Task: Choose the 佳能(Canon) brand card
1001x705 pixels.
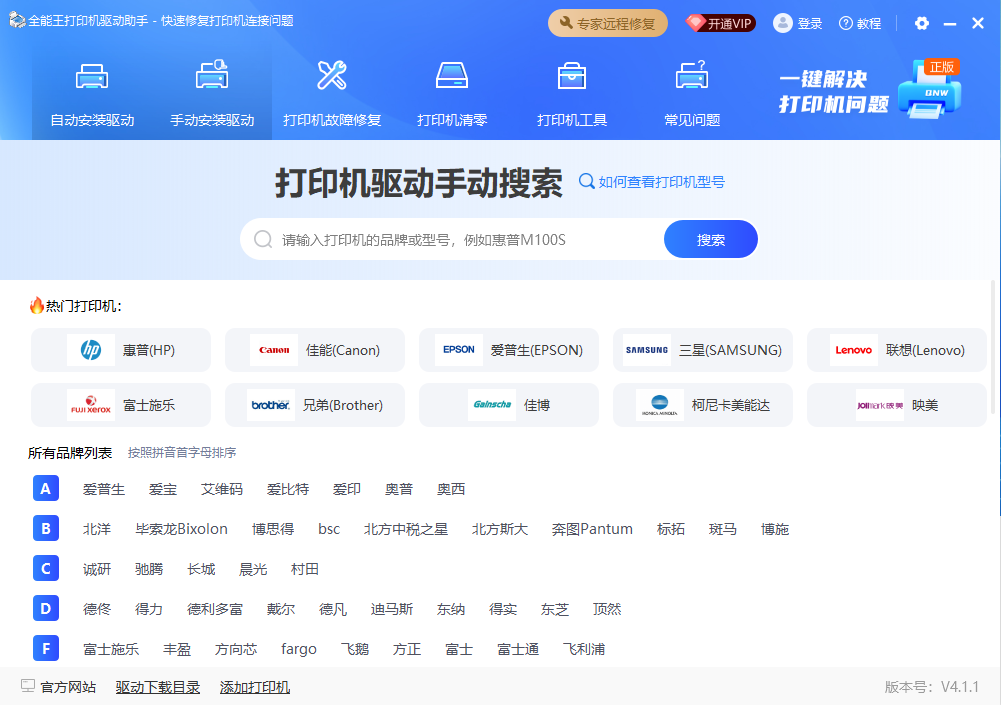Action: [x=315, y=350]
